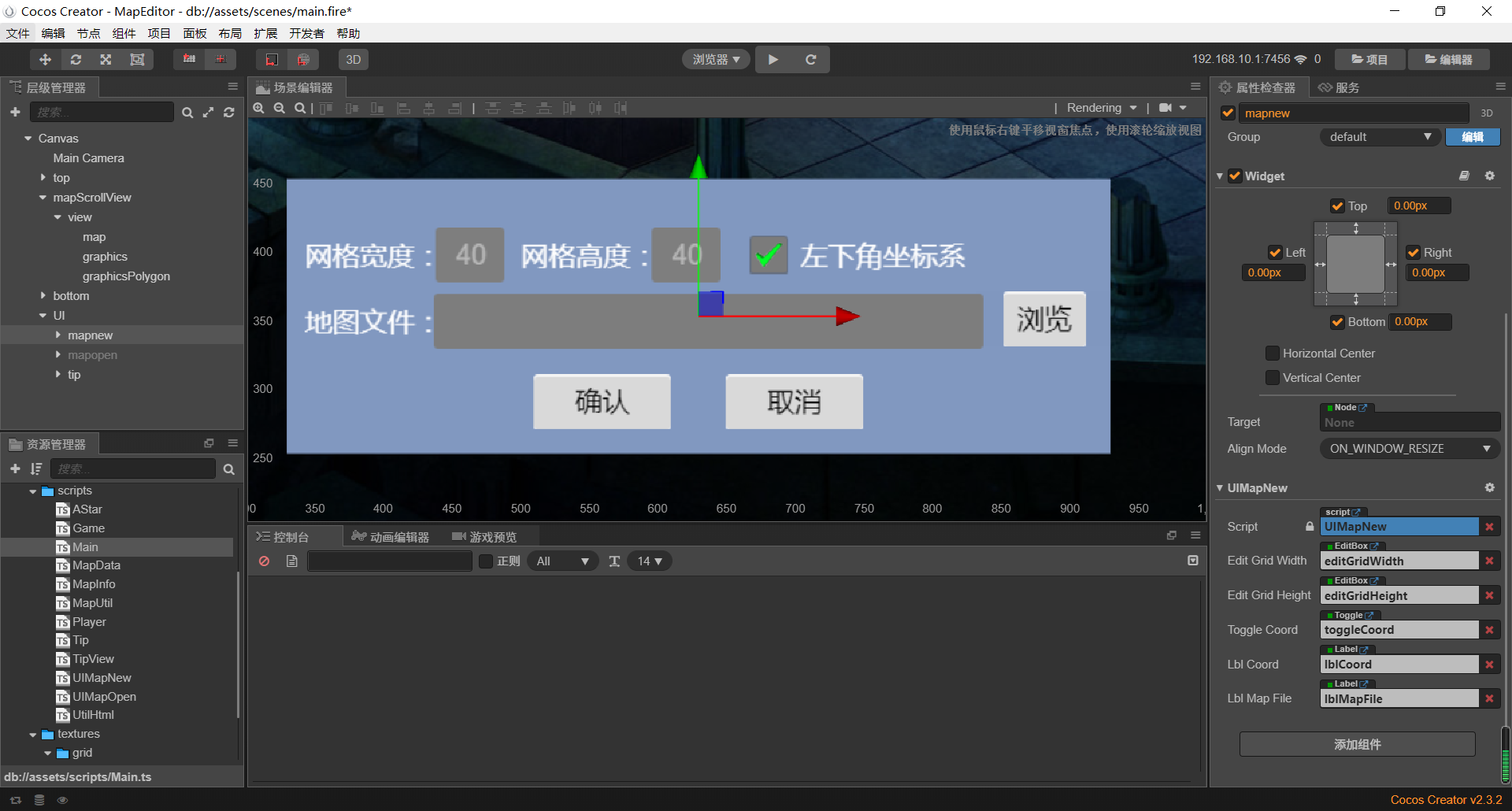Image resolution: width=1512 pixels, height=811 pixels.
Task: Toggle the 3D view button
Action: point(354,60)
